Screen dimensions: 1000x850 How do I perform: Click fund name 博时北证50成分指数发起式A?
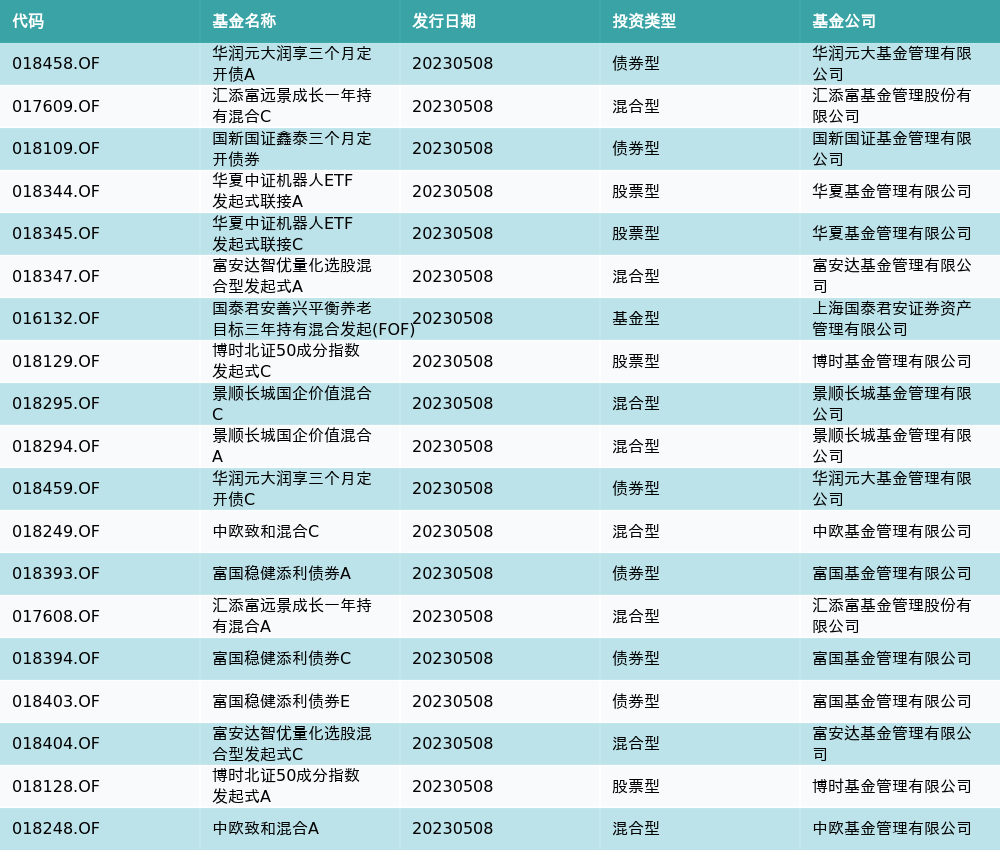pos(286,786)
